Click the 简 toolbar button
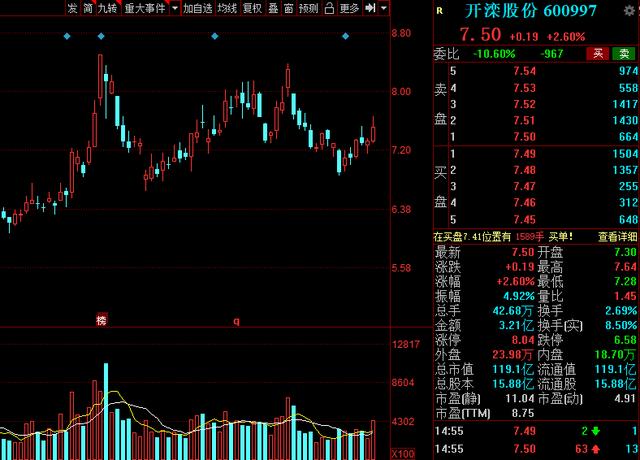Image resolution: width=640 pixels, height=460 pixels. 88,8
